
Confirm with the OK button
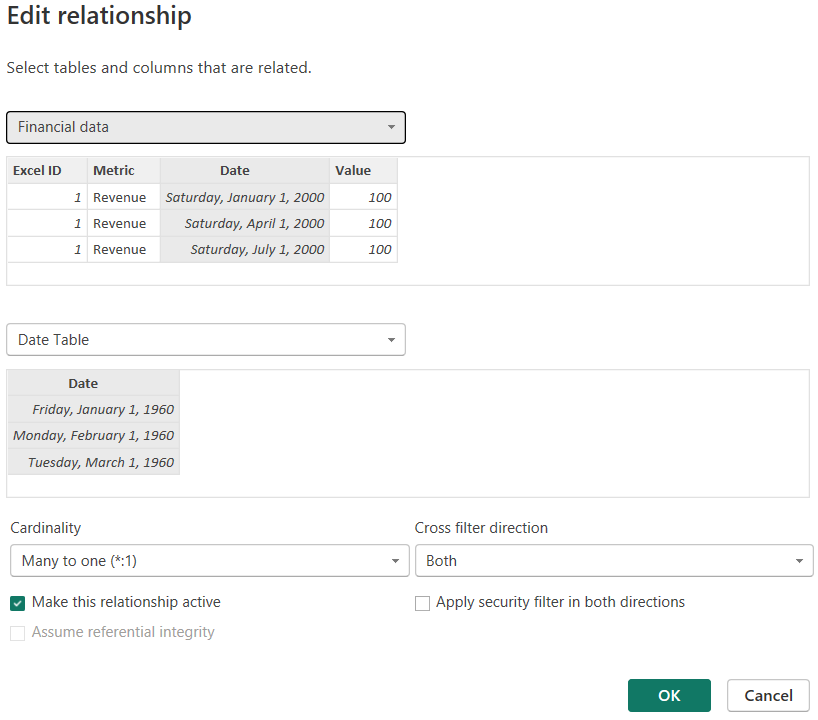click(x=669, y=695)
